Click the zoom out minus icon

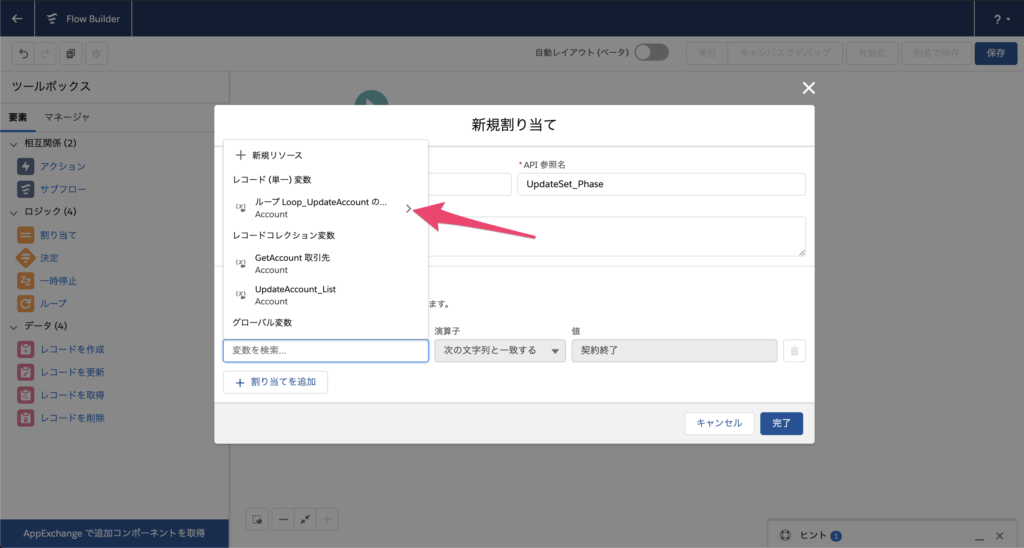click(283, 520)
